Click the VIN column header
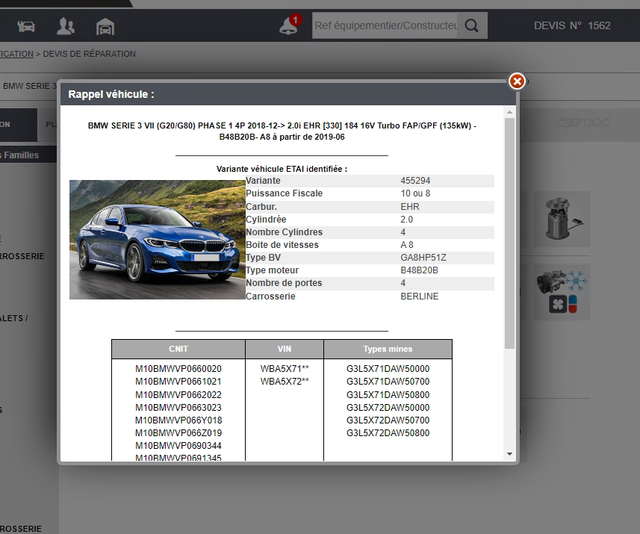The image size is (640, 534). pos(284,349)
